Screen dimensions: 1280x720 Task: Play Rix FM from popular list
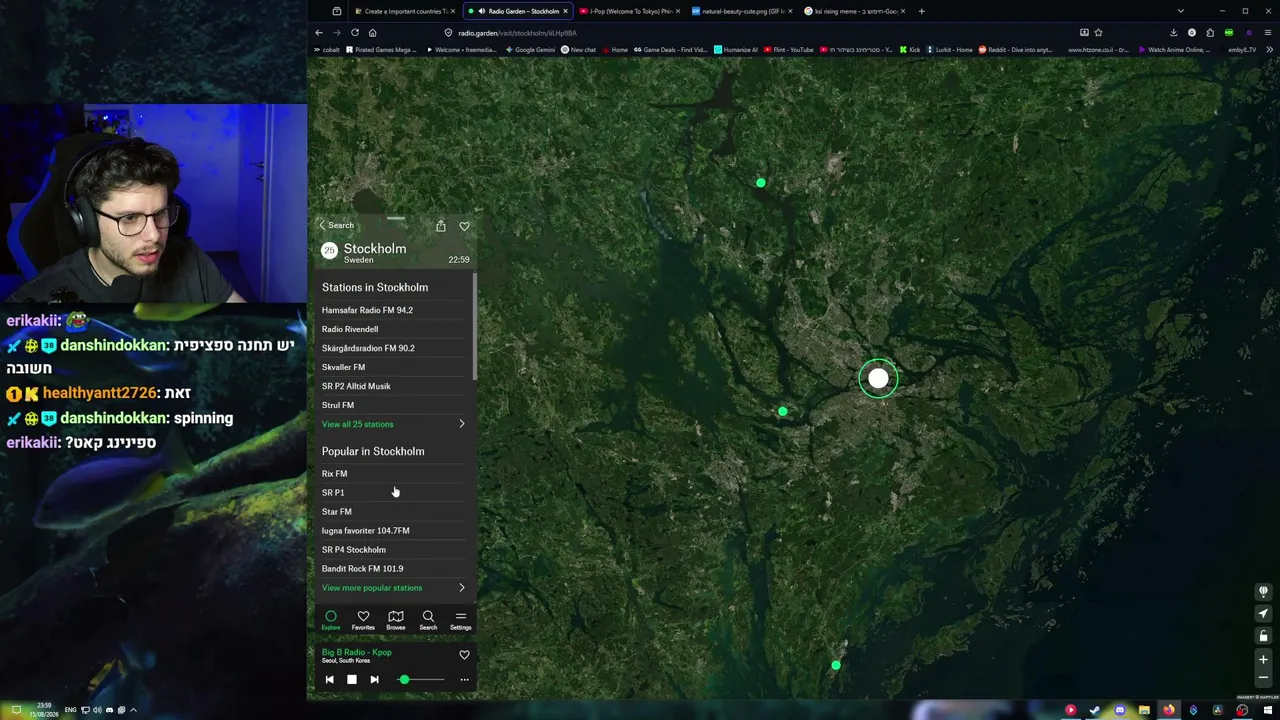click(394, 474)
